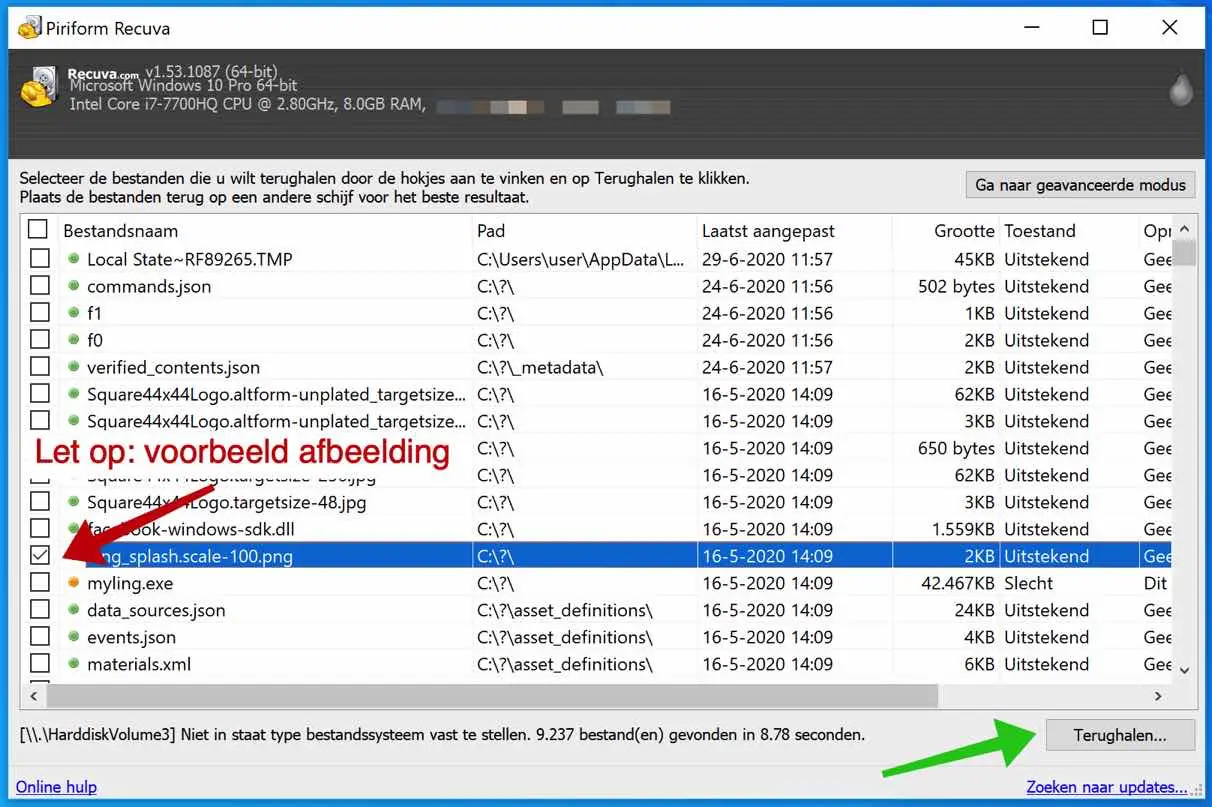Click the size value 502 bytes

pyautogui.click(x=957, y=286)
